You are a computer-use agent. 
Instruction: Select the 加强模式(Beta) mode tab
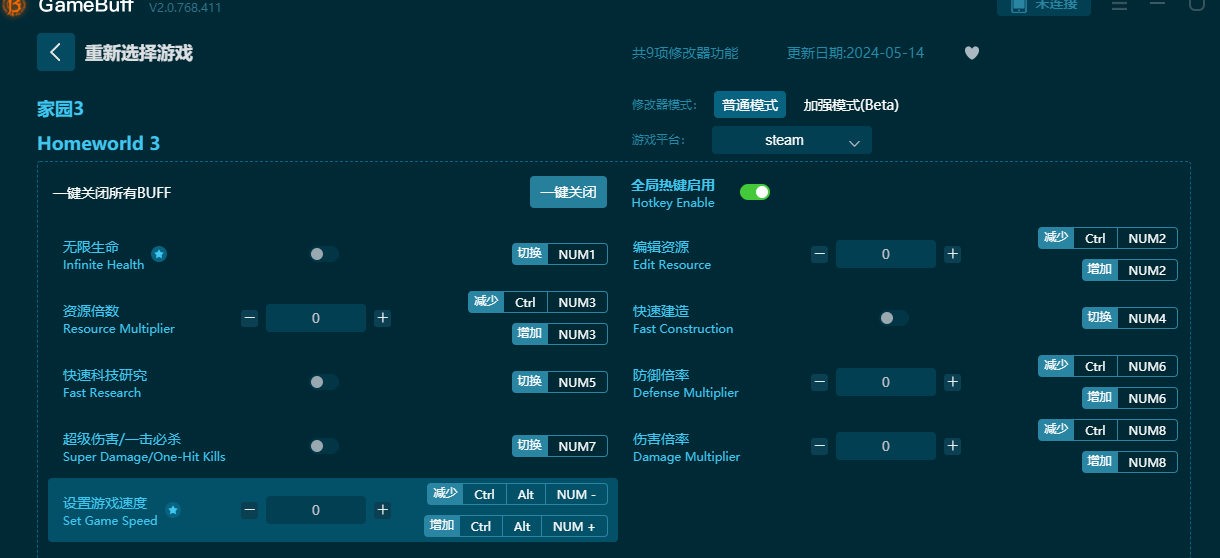(851, 105)
